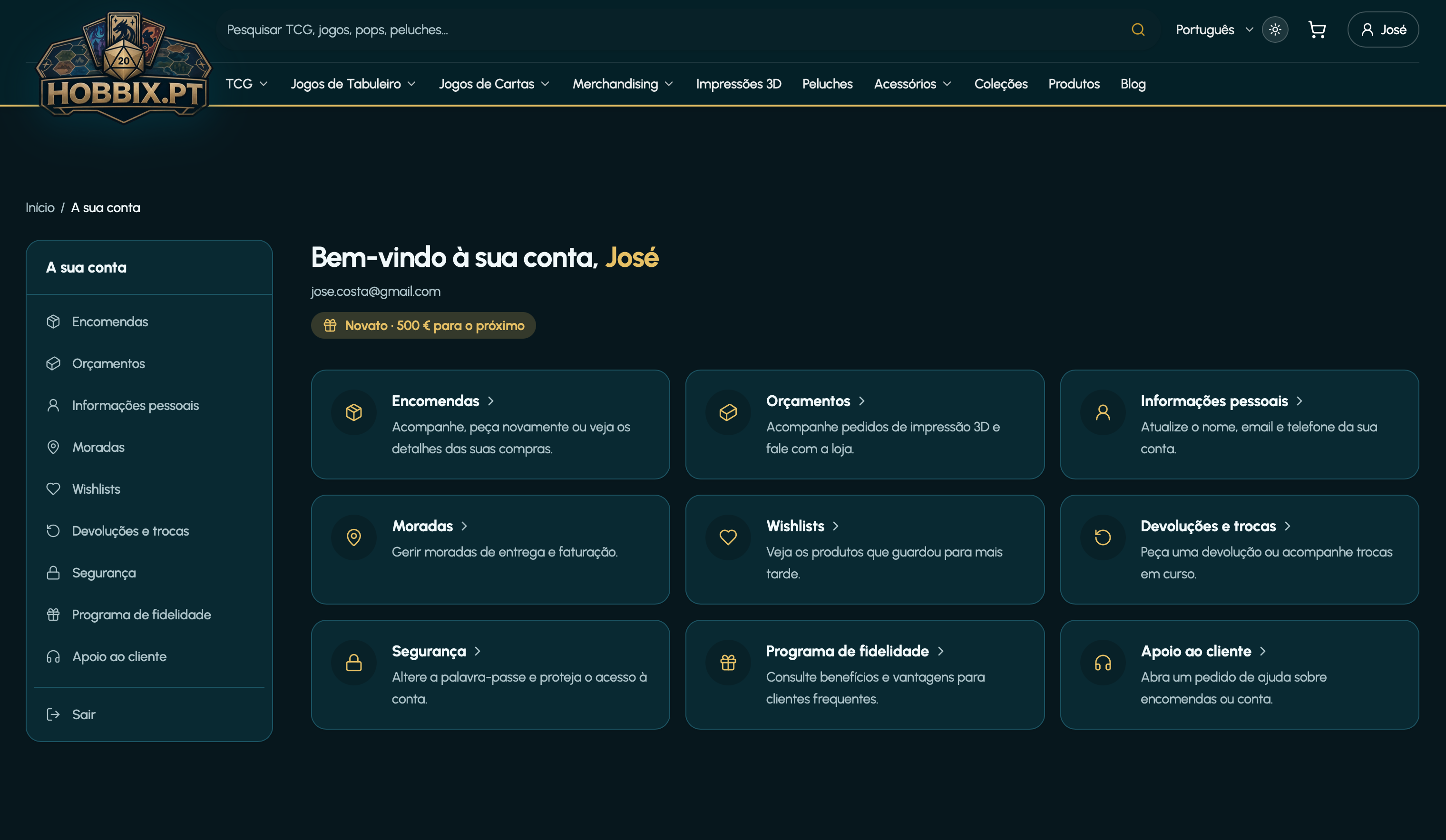
Task: Open Informações pessoais in the sidebar
Action: [x=149, y=405]
